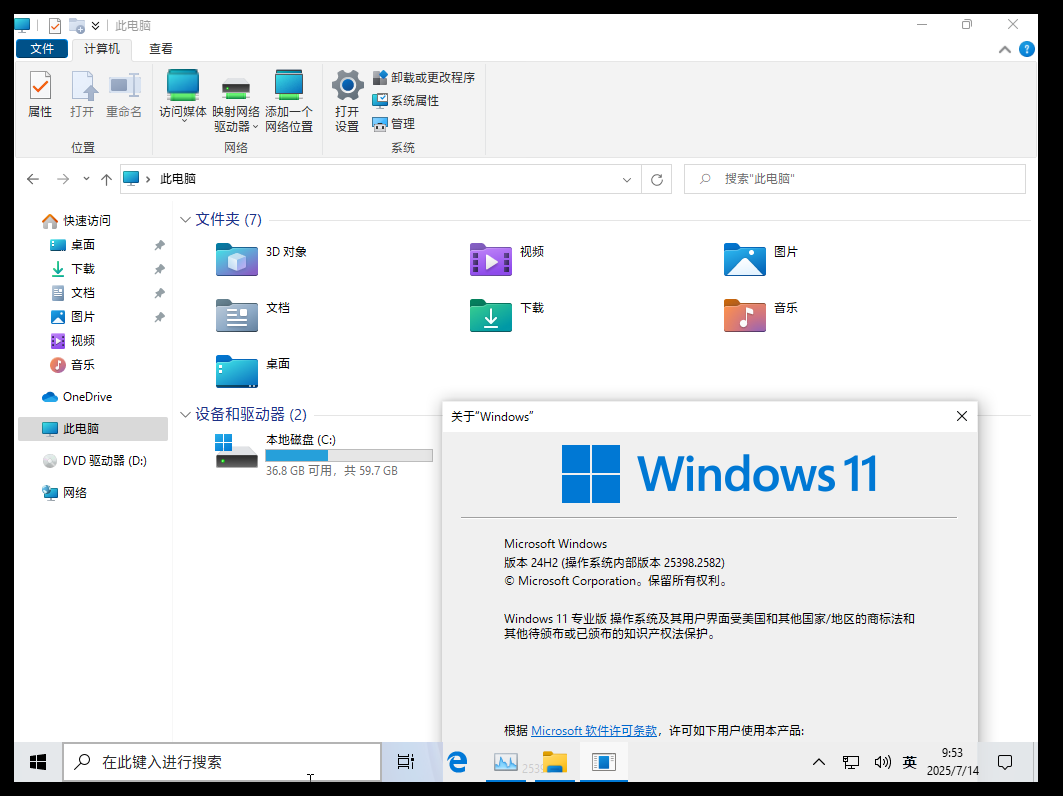Image resolution: width=1063 pixels, height=796 pixels.
Task: Expand 访问媒体 dropdown arrow
Action: [183, 123]
